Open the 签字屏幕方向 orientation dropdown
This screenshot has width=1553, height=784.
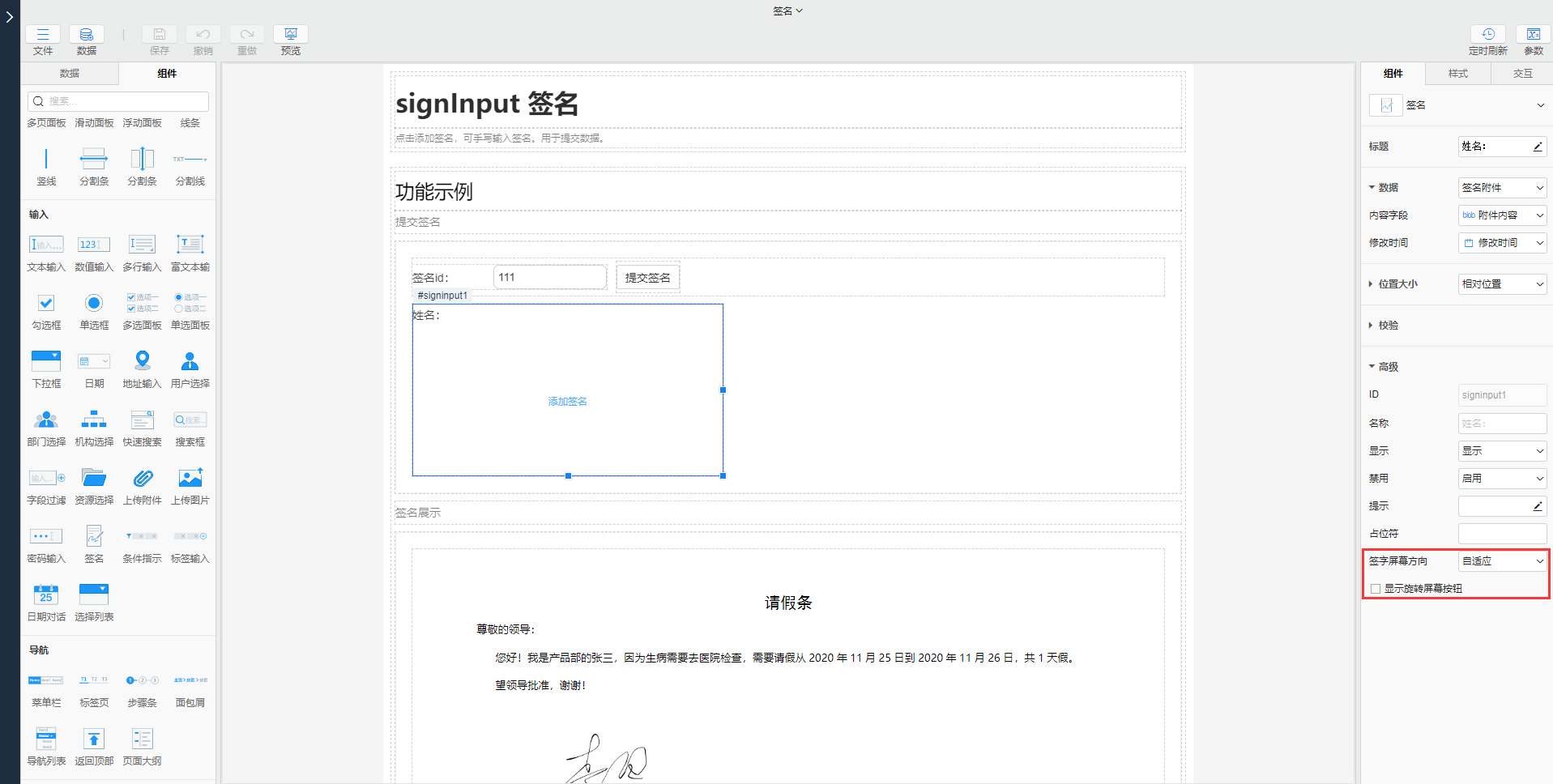(x=1502, y=560)
